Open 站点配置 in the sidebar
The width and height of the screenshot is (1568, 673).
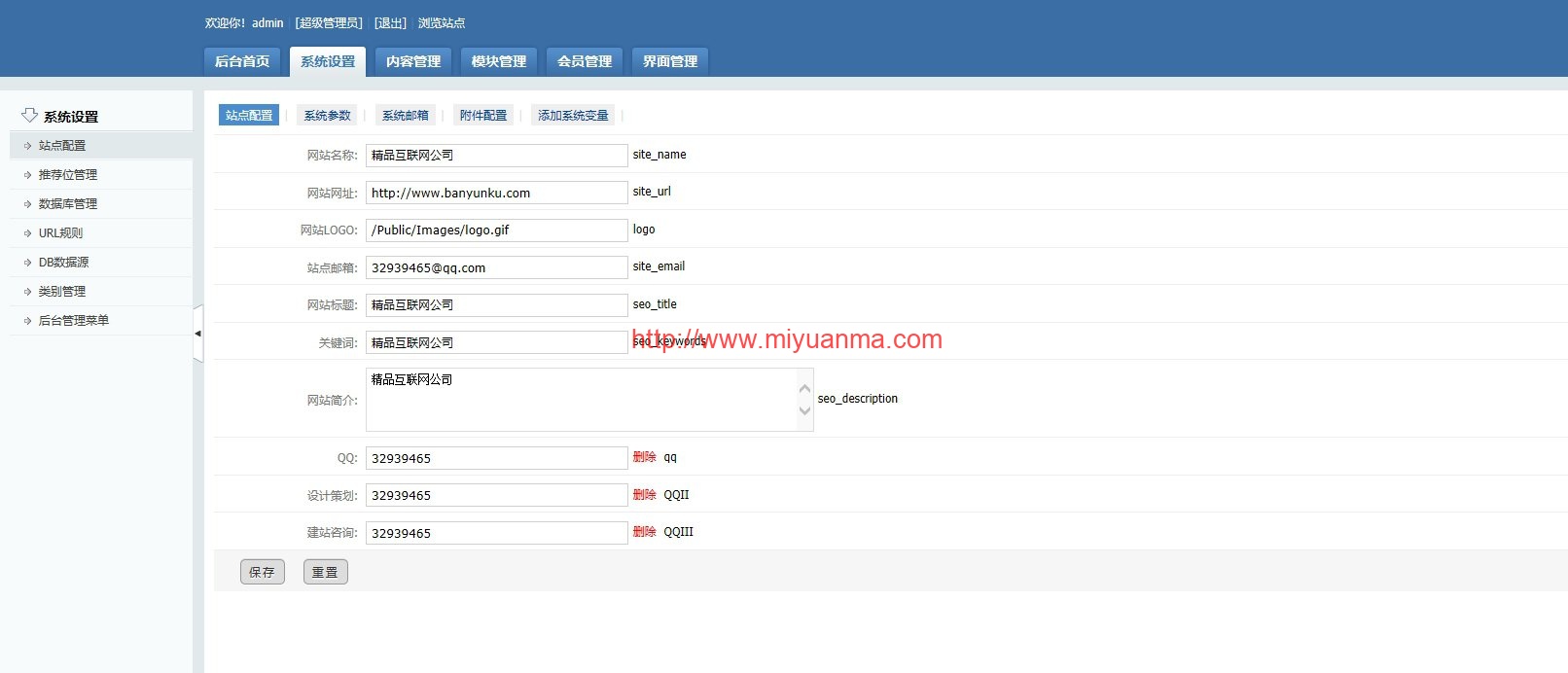pyautogui.click(x=101, y=145)
